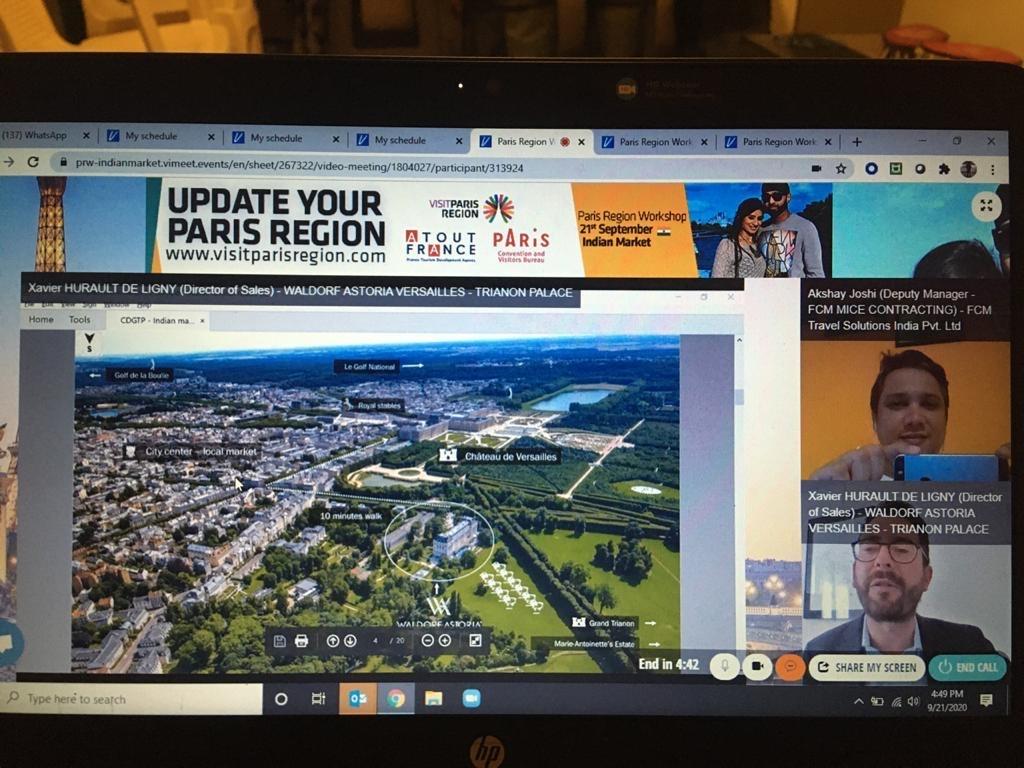Zoom in with the plus icon
This screenshot has width=1024, height=768.
[445, 641]
